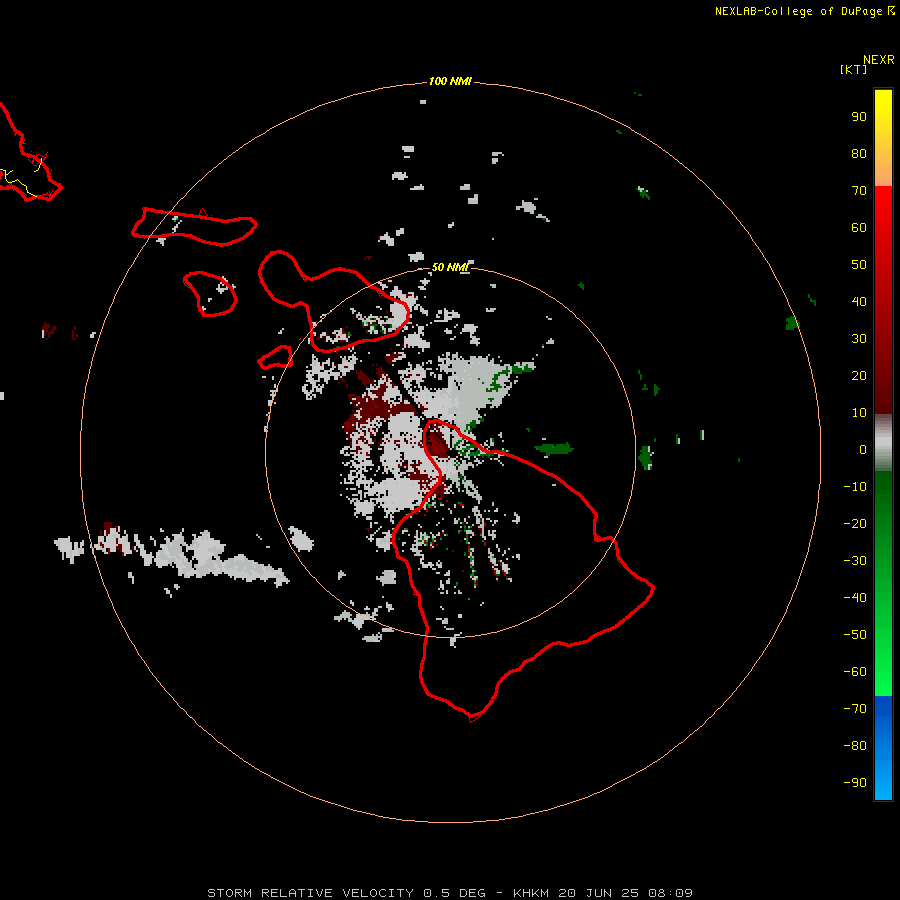Screen dimensions: 900x900
Task: Click the STORM RELATIVE VELOCITY title text
Action: tap(310, 893)
